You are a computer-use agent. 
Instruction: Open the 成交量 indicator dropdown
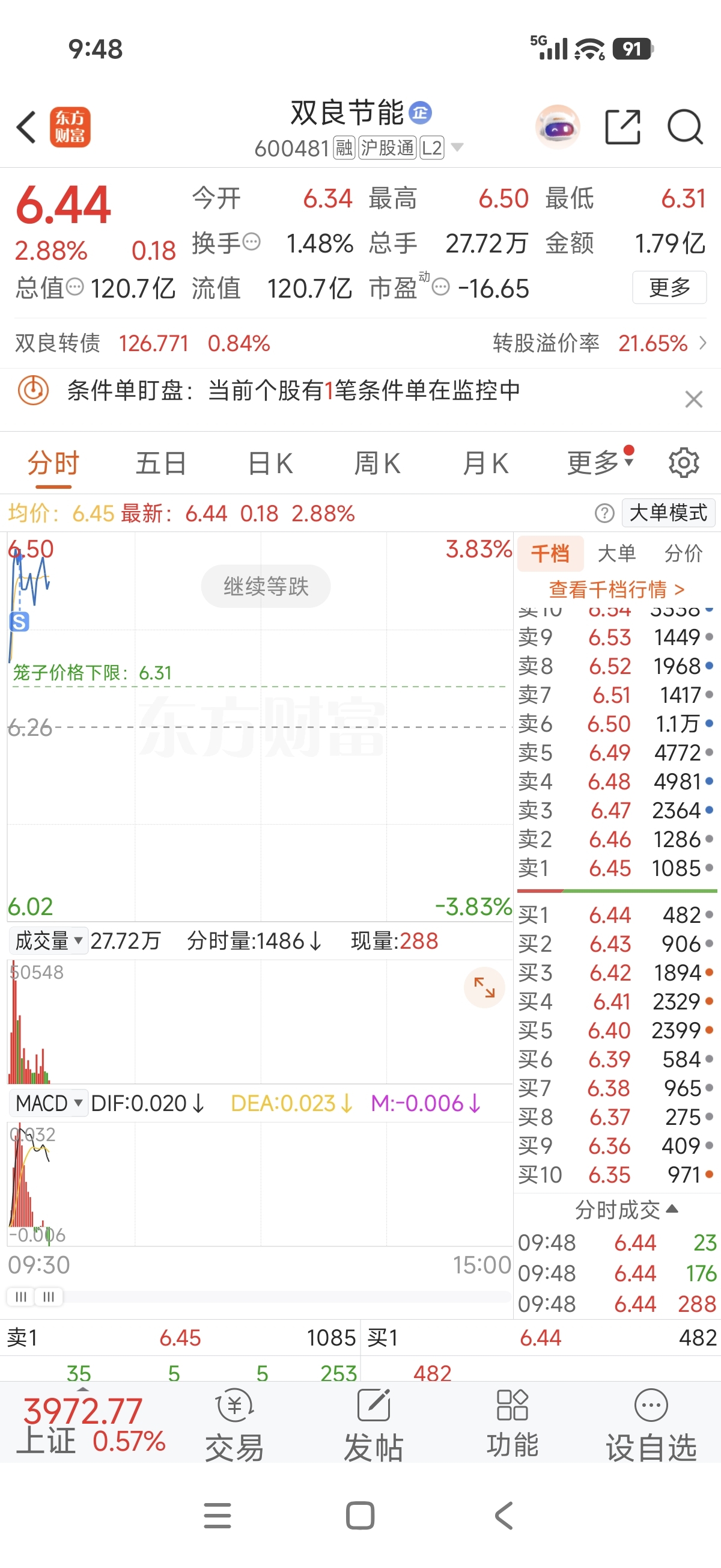(x=49, y=941)
